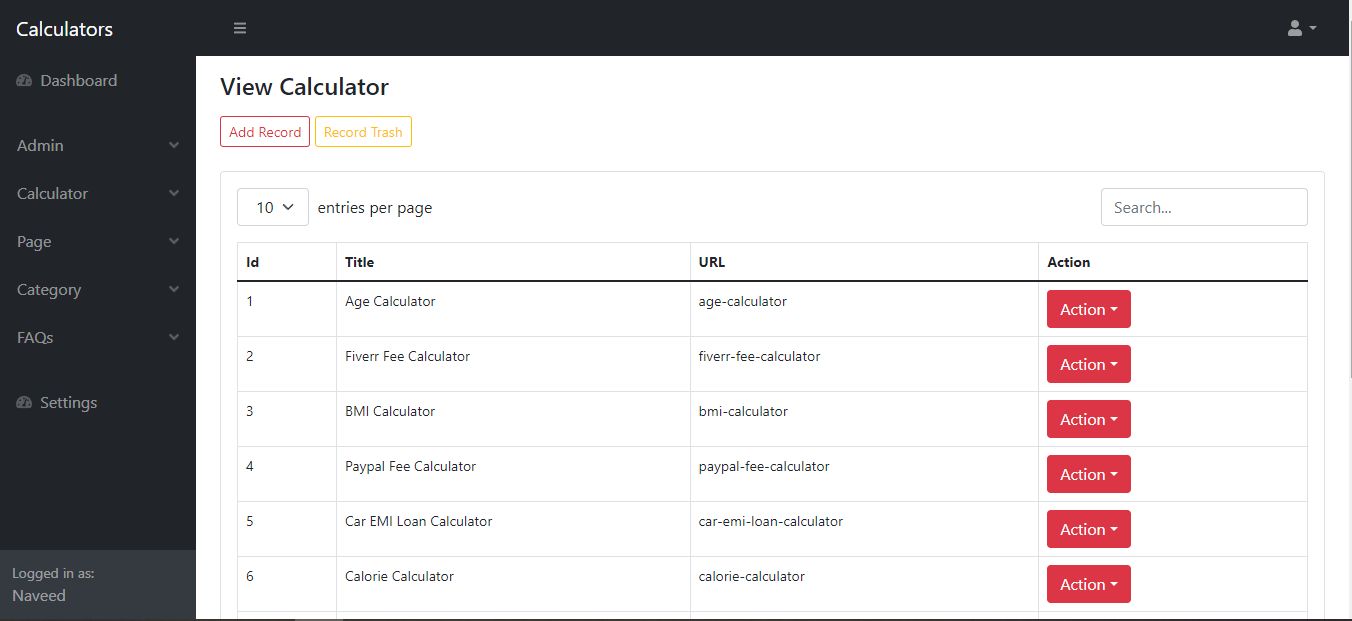This screenshot has height=621, width=1352.
Task: Expand the Category sidebar menu
Action: point(97,289)
